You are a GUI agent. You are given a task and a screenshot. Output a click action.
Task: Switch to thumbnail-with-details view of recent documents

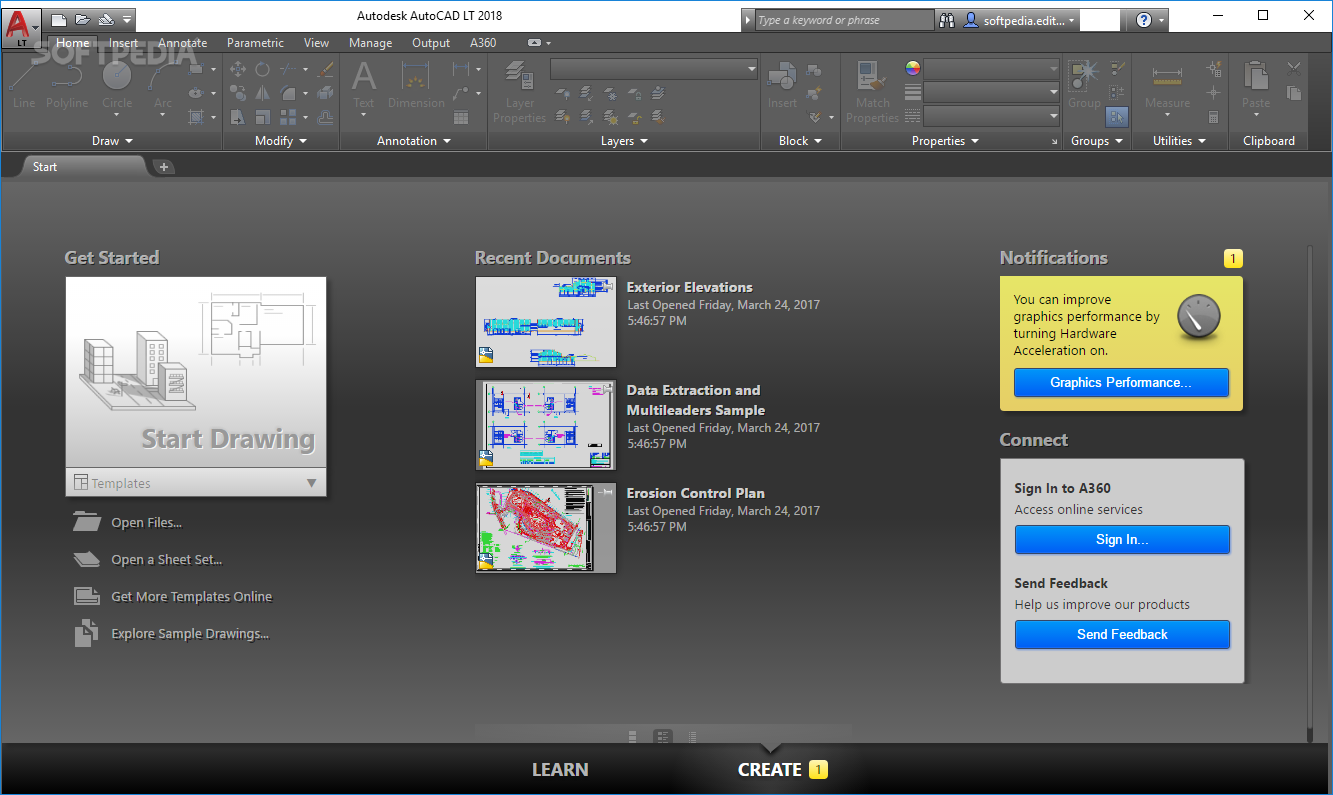663,737
